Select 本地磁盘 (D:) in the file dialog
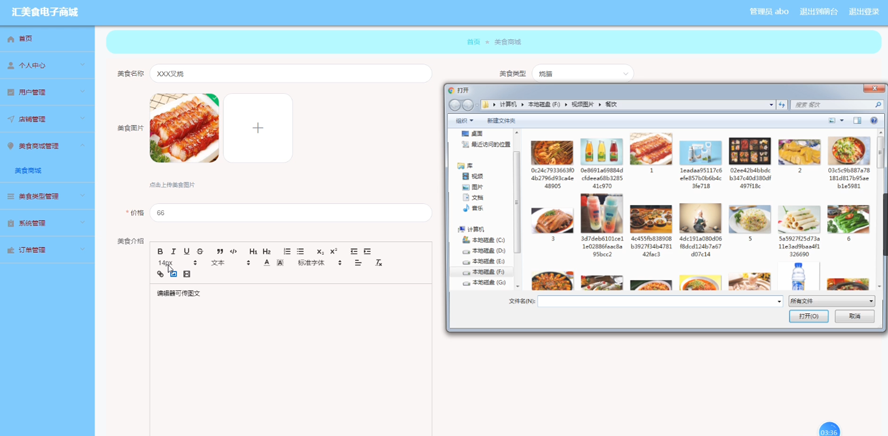The height and width of the screenshot is (436, 888). click(x=483, y=250)
